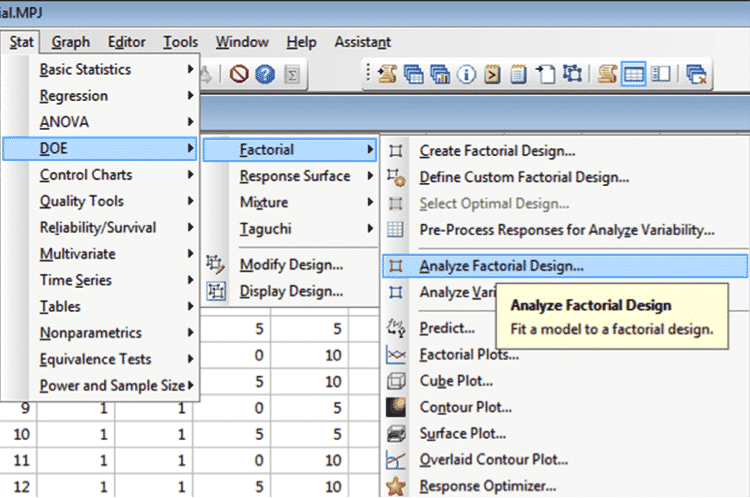Click the blank document with arrow icon
This screenshot has height=498, width=750.
[545, 75]
